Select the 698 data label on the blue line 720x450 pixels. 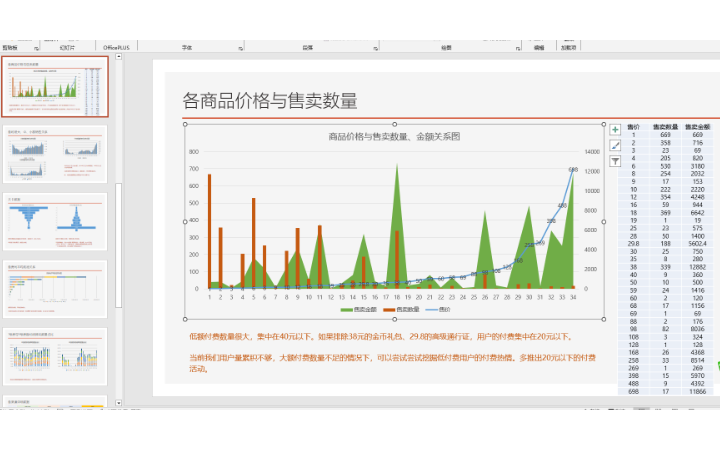point(573,170)
